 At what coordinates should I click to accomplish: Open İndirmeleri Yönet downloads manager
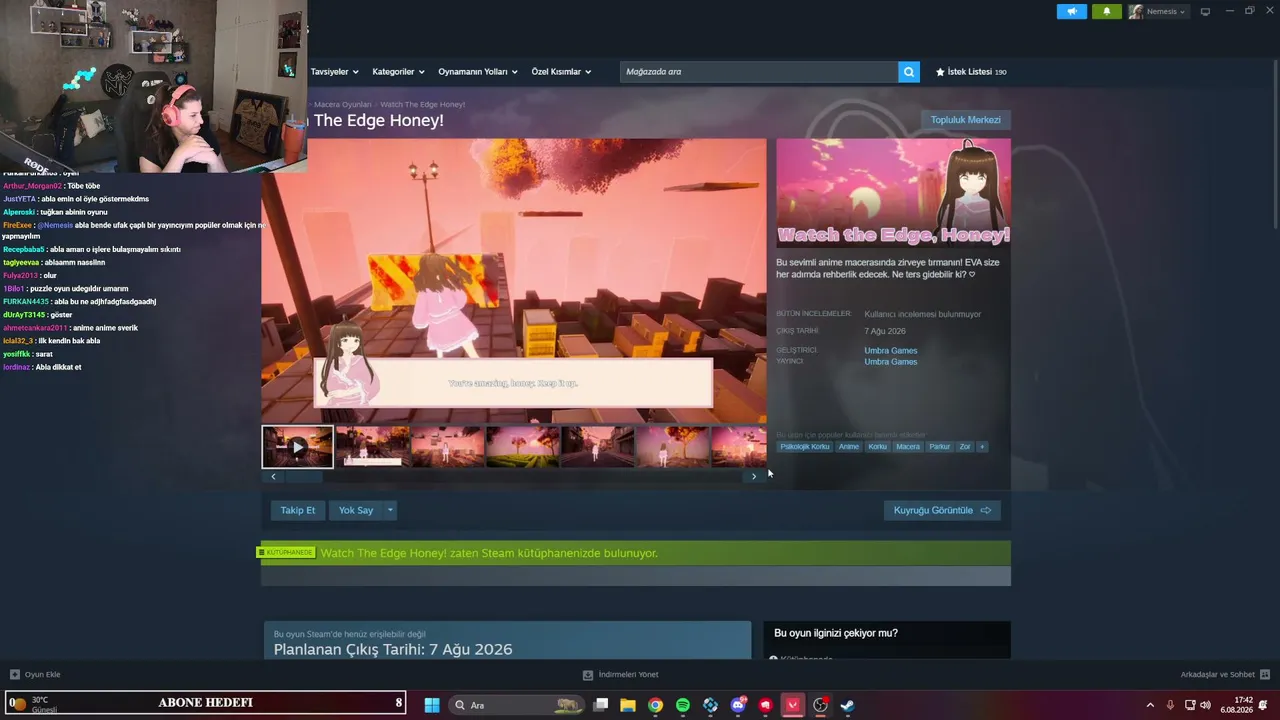click(x=620, y=675)
